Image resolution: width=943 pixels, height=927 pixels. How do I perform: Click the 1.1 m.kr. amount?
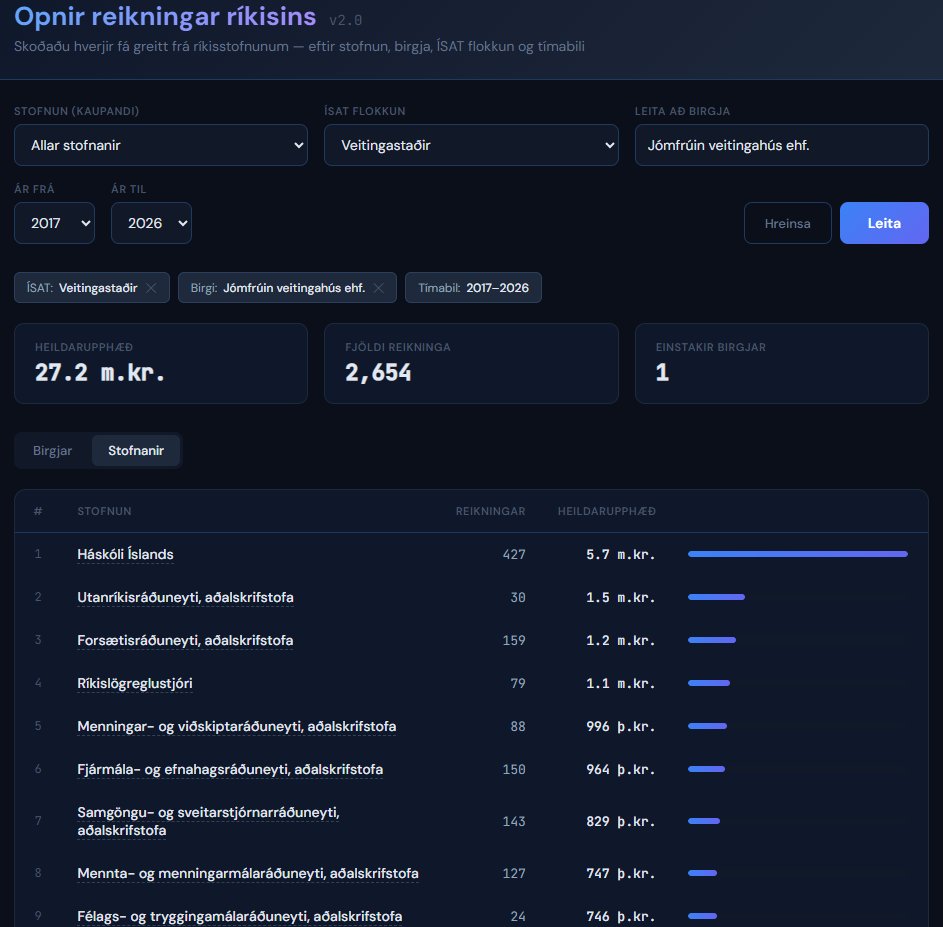(x=620, y=684)
